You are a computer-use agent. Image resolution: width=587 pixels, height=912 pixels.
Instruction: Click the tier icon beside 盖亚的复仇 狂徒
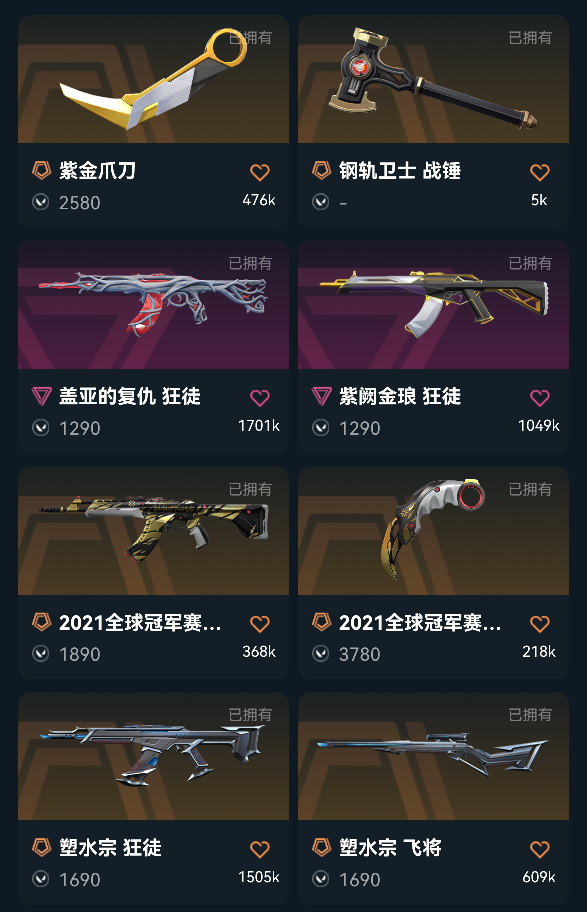(41, 396)
